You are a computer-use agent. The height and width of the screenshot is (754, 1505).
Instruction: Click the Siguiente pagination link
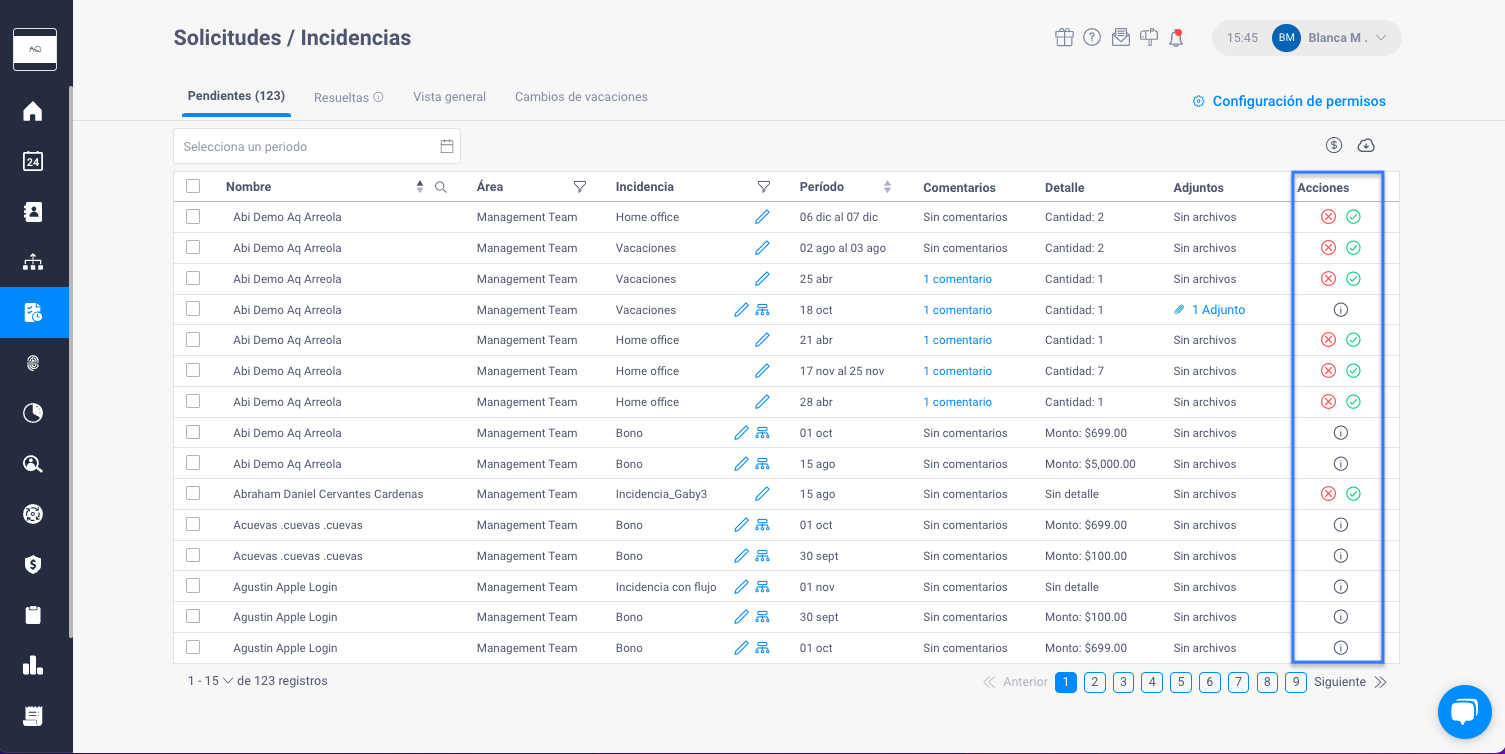[x=1340, y=682]
